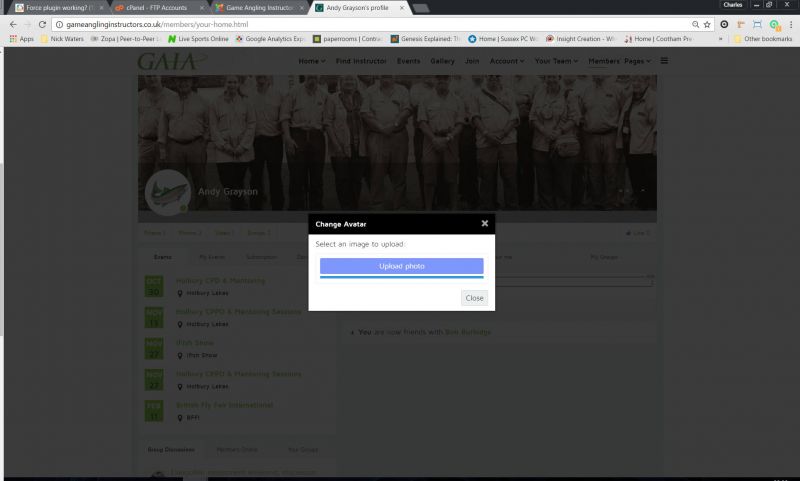Open Google Analytics bookmark
This screenshot has height=481, width=800.
pyautogui.click(x=269, y=39)
